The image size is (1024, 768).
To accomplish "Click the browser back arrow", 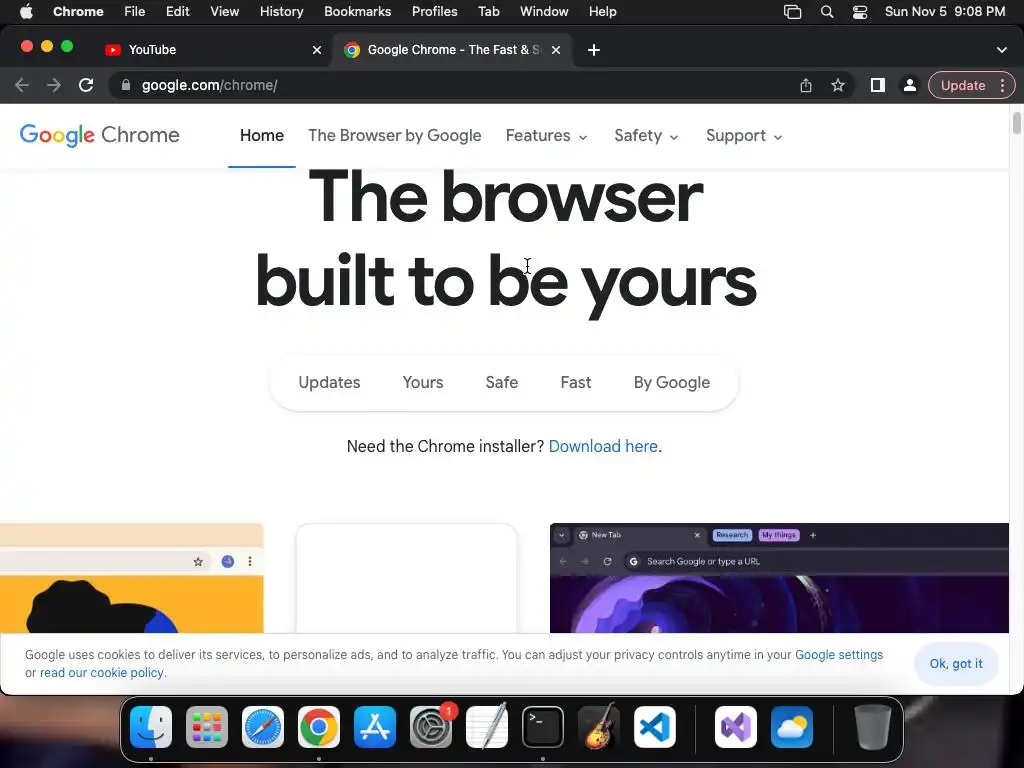I will pyautogui.click(x=22, y=85).
